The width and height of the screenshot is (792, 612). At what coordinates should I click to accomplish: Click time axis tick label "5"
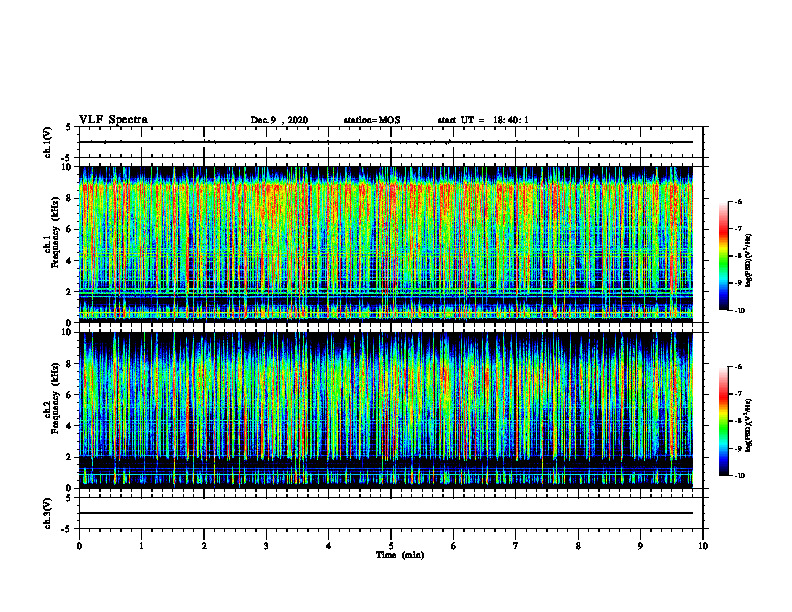coord(391,546)
